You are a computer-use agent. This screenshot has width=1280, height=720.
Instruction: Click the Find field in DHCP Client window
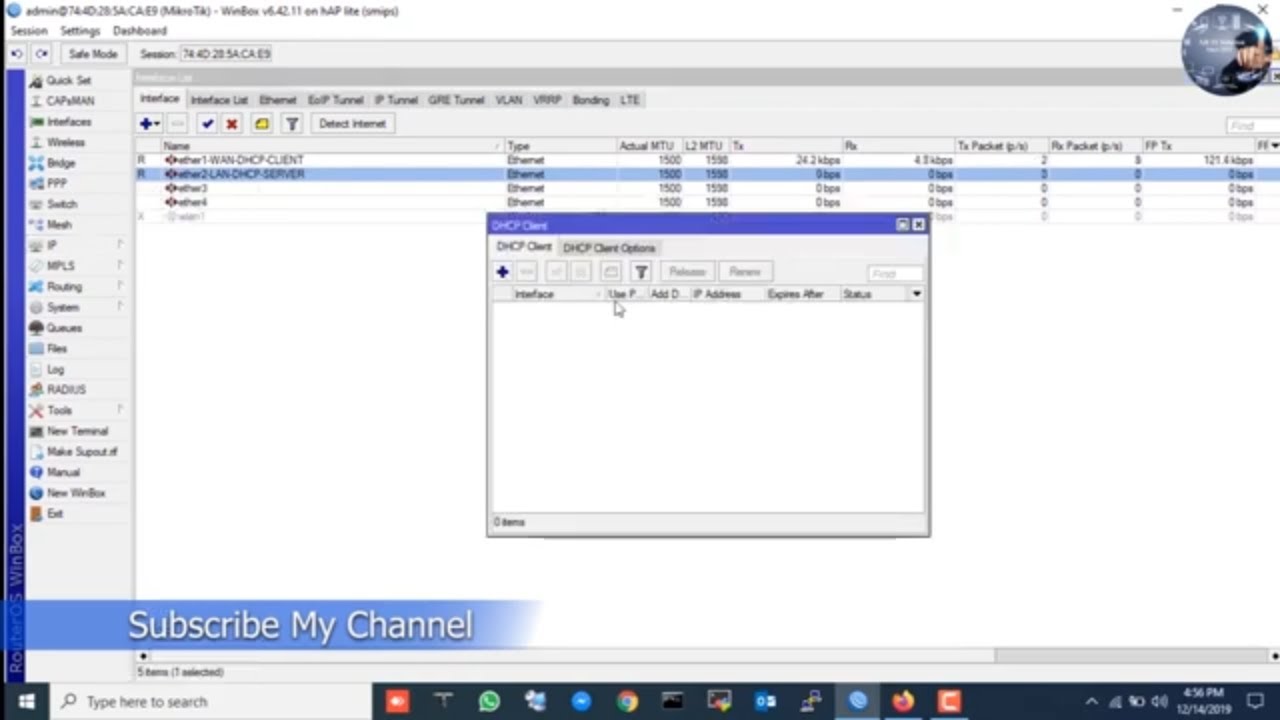click(x=894, y=273)
